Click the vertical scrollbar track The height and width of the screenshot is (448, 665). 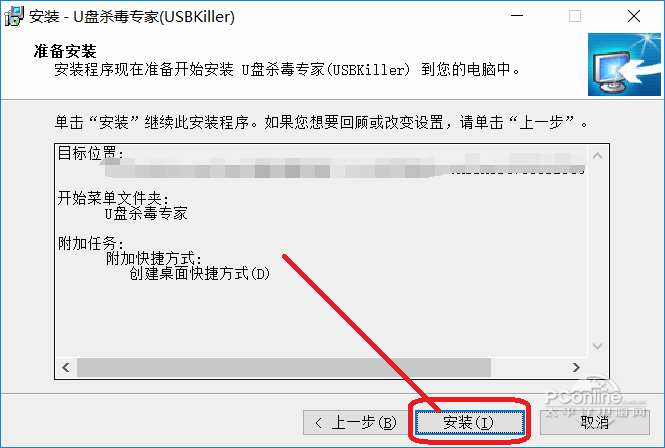598,251
